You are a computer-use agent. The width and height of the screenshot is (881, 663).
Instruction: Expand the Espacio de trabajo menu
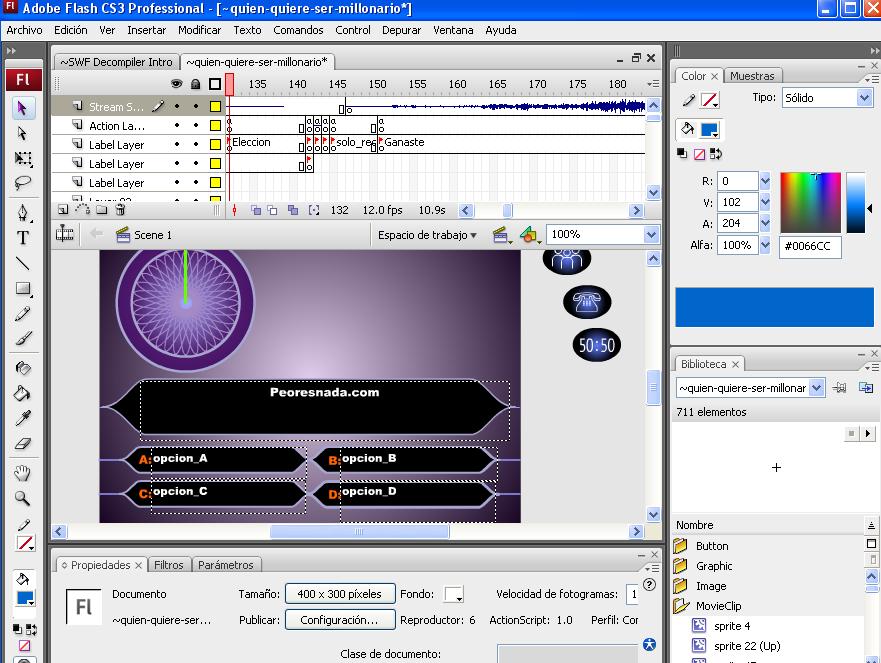427,235
